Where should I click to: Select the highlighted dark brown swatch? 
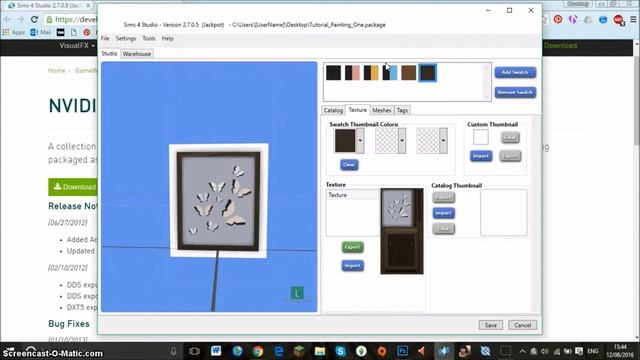pyautogui.click(x=427, y=73)
